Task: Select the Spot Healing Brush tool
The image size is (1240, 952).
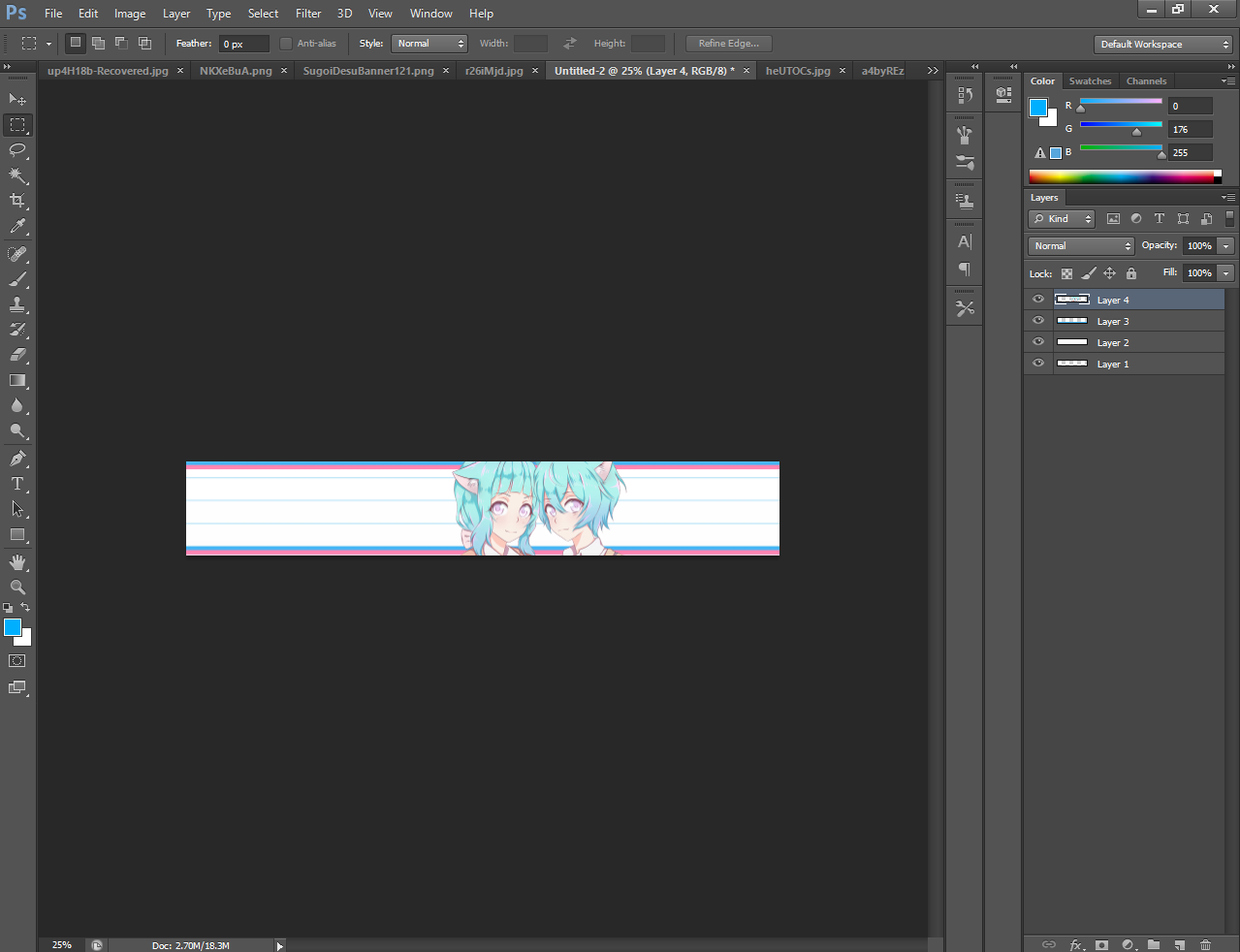Action: click(x=17, y=254)
